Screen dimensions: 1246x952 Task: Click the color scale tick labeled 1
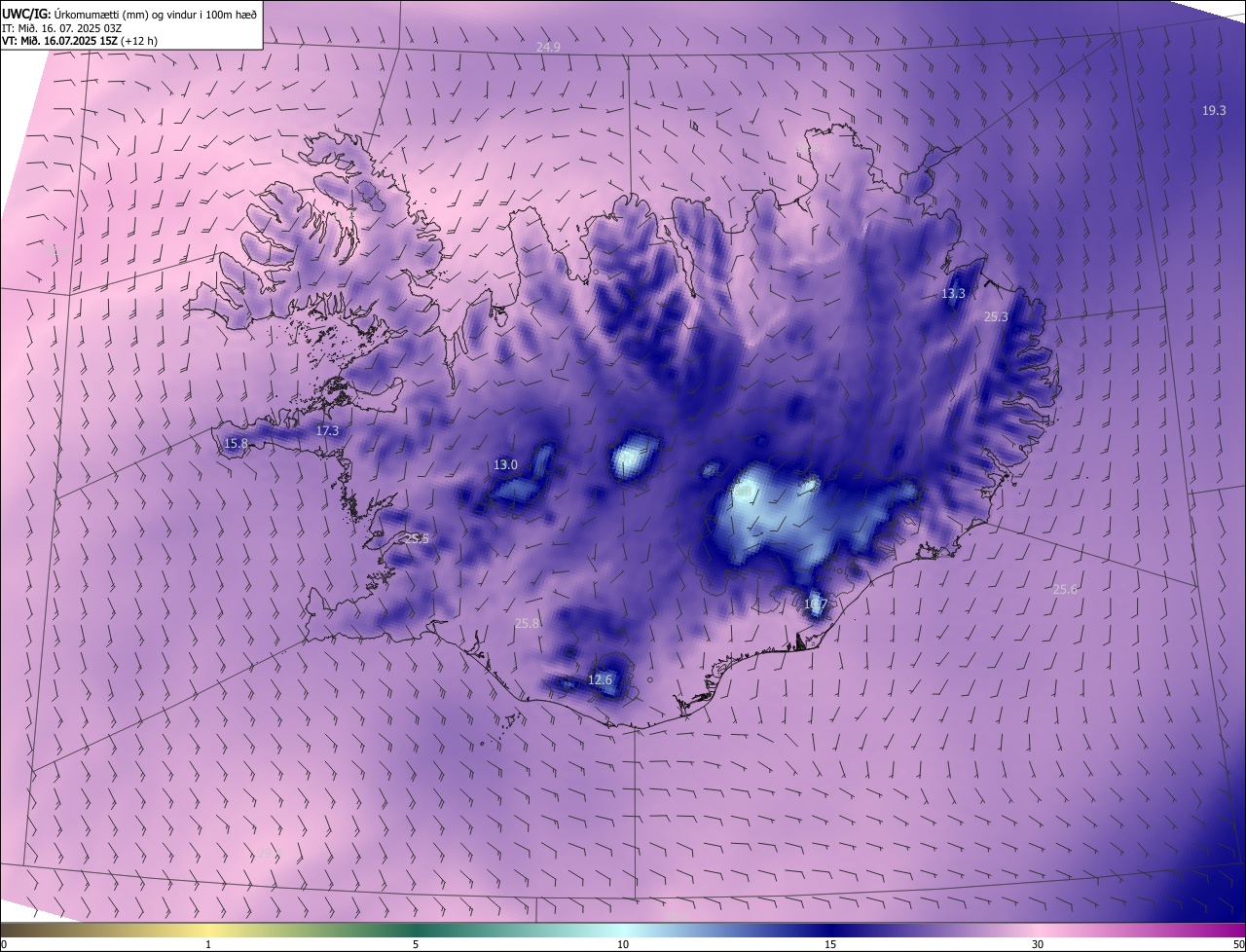tap(208, 944)
